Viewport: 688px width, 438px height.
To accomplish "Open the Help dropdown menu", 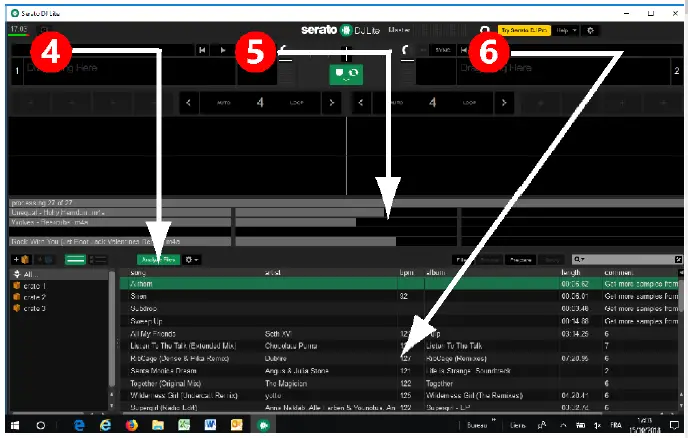I will (566, 30).
